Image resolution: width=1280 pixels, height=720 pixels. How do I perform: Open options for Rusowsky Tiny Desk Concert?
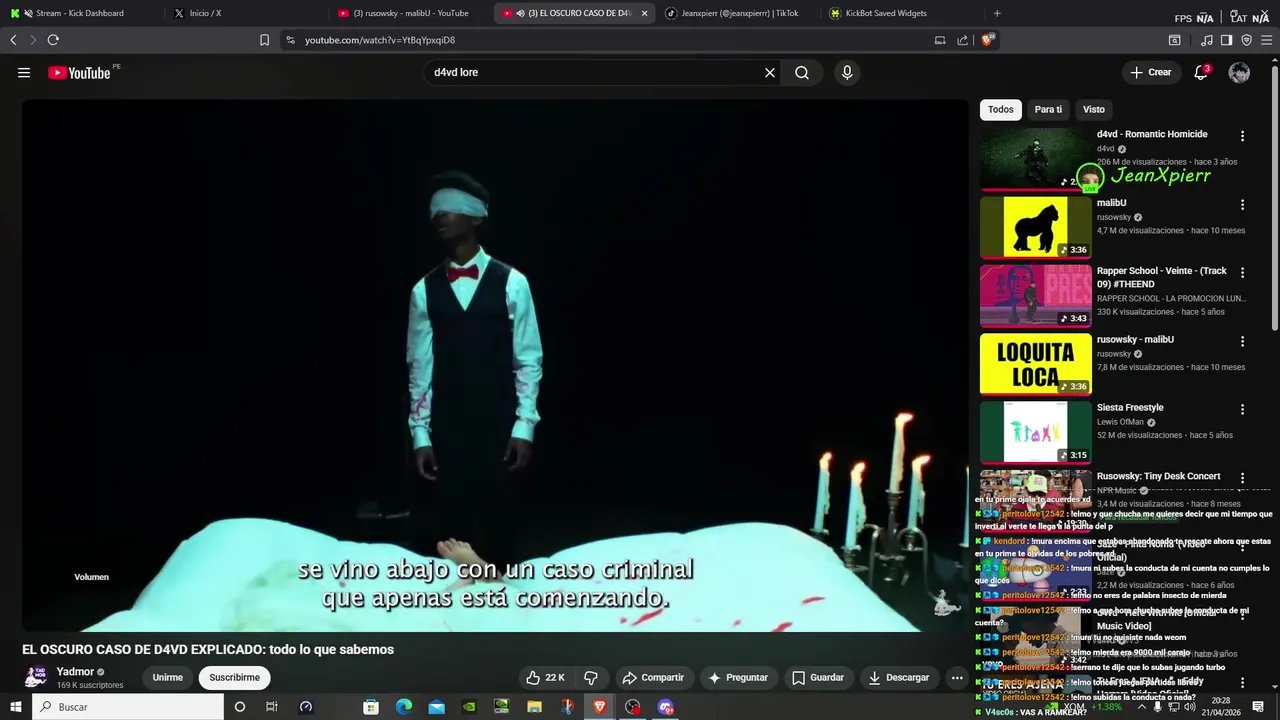point(1243,478)
